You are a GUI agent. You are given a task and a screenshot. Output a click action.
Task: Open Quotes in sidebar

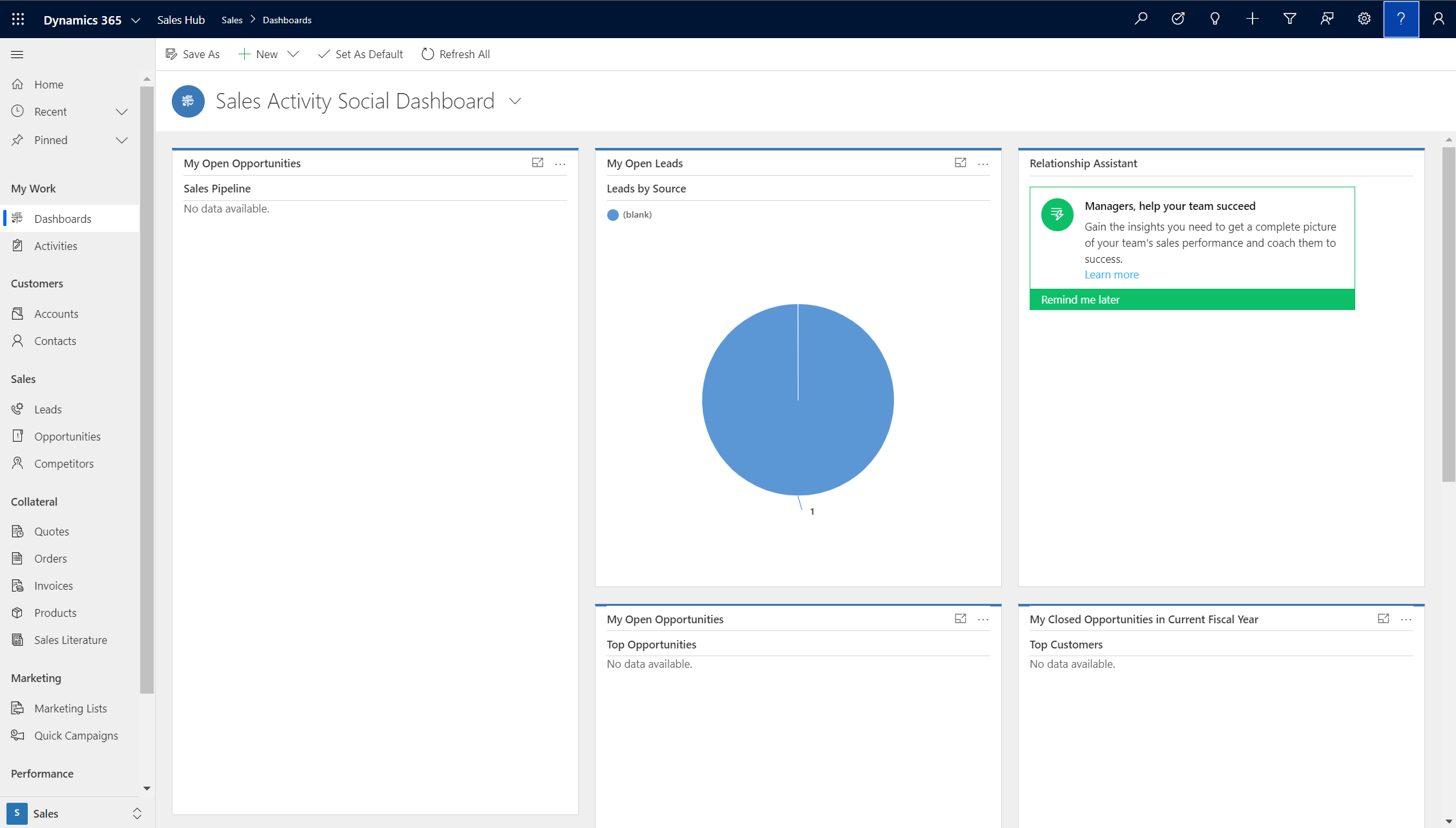pyautogui.click(x=70, y=532)
